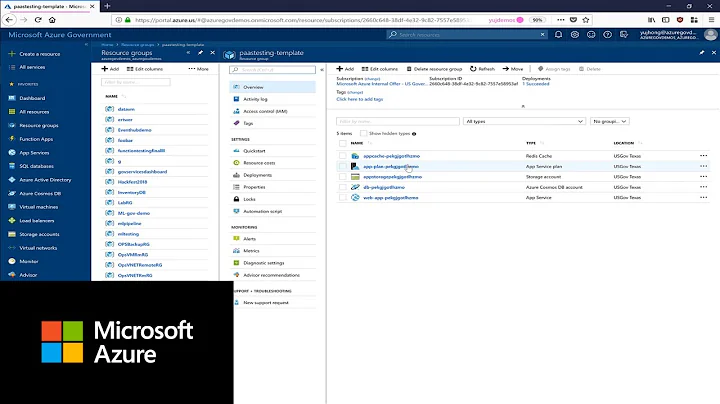720x404 pixels.
Task: Open ellipsis menu for App Service plan row
Action: [x=703, y=166]
